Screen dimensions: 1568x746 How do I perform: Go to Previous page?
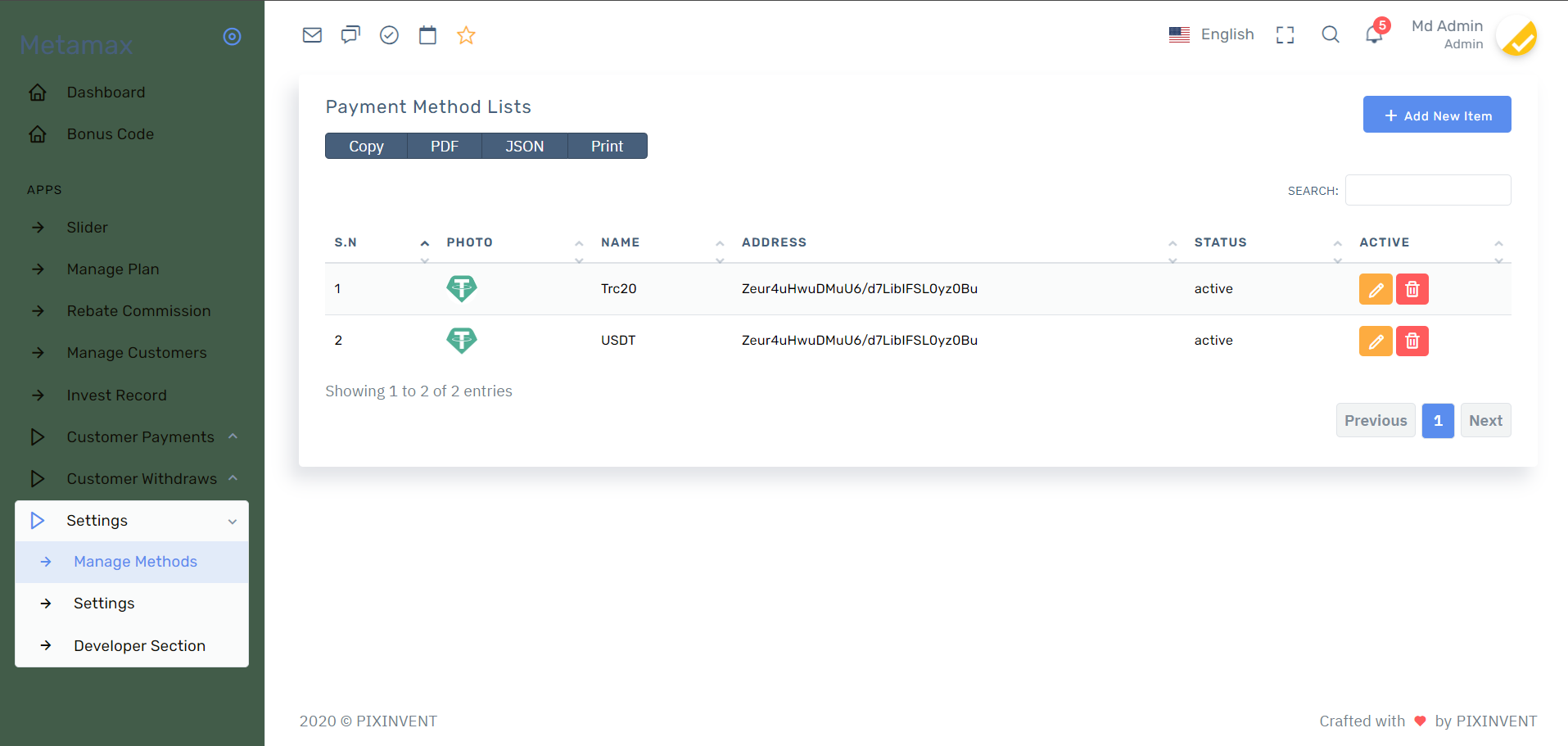coord(1376,421)
